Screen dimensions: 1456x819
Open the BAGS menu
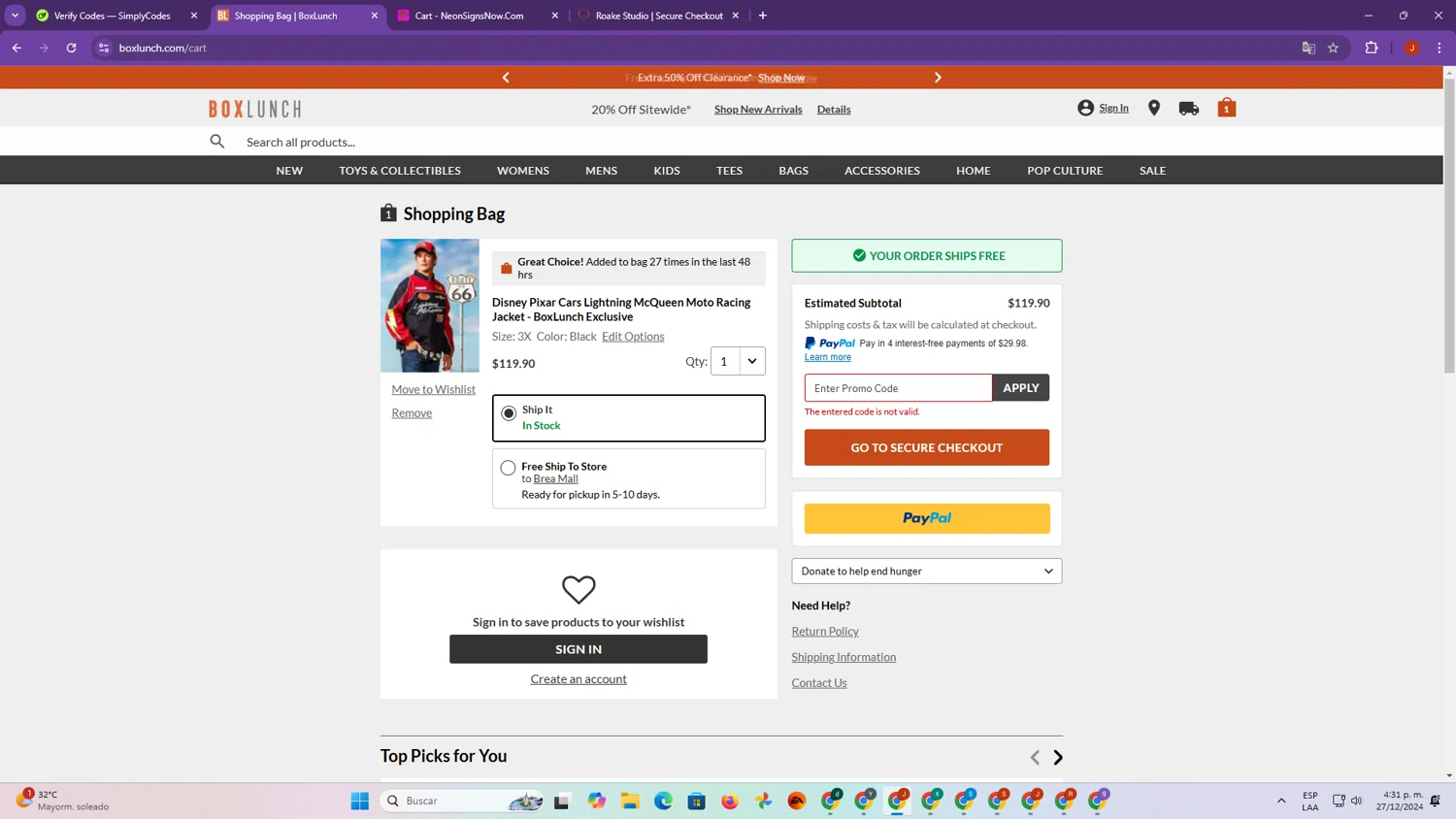click(x=793, y=171)
